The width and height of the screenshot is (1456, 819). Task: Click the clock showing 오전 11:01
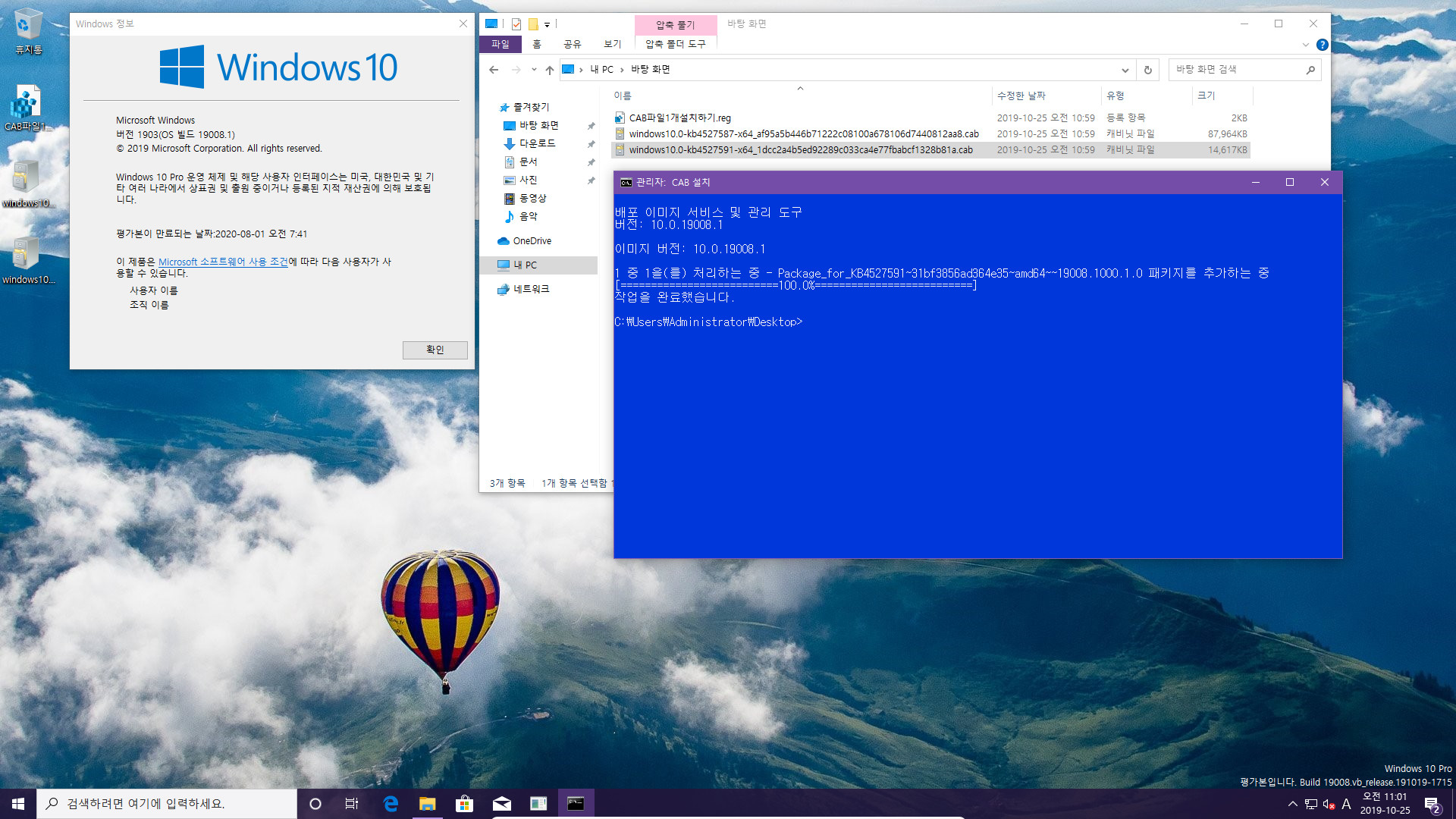[1385, 804]
